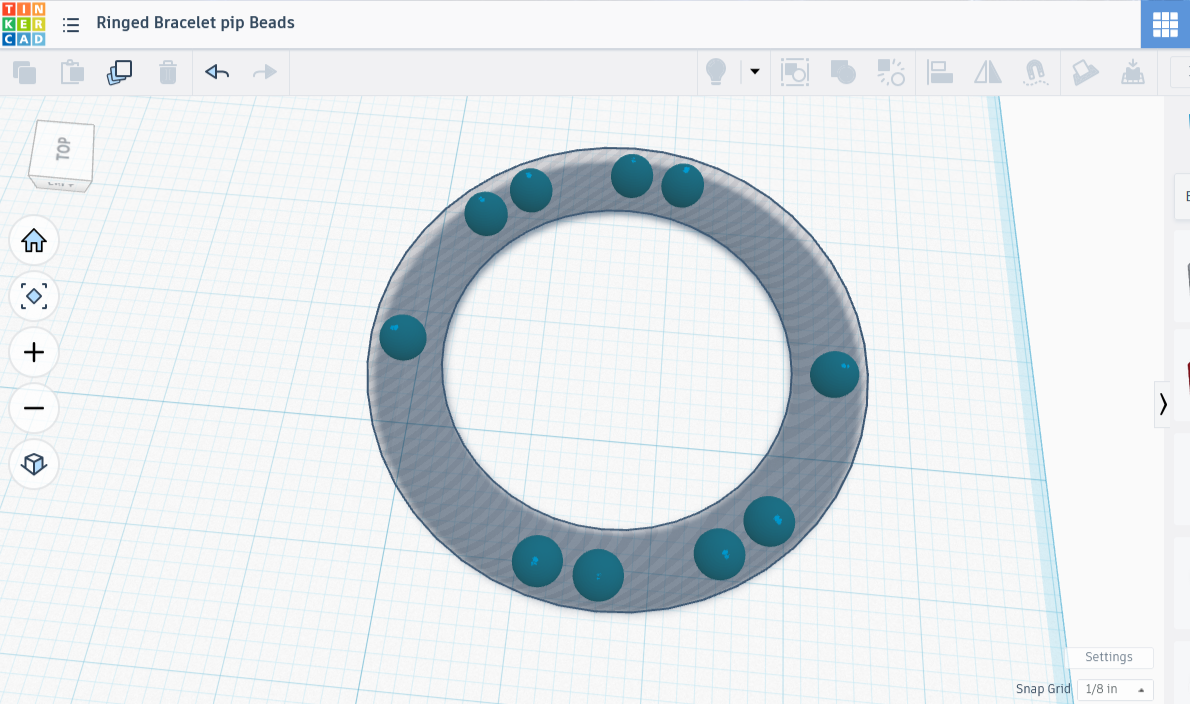The image size is (1190, 704).
Task: Select the teal bead on the ring's far left
Action: pos(403,338)
